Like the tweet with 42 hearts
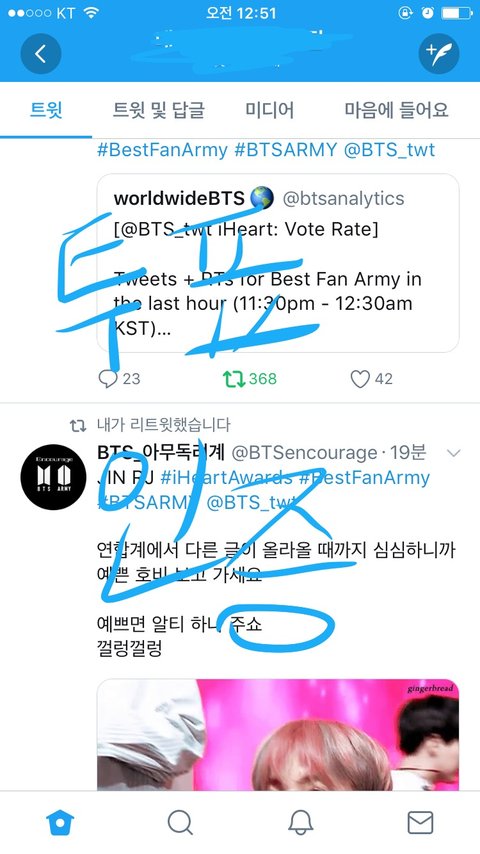This screenshot has width=480, height=854. [x=371, y=379]
